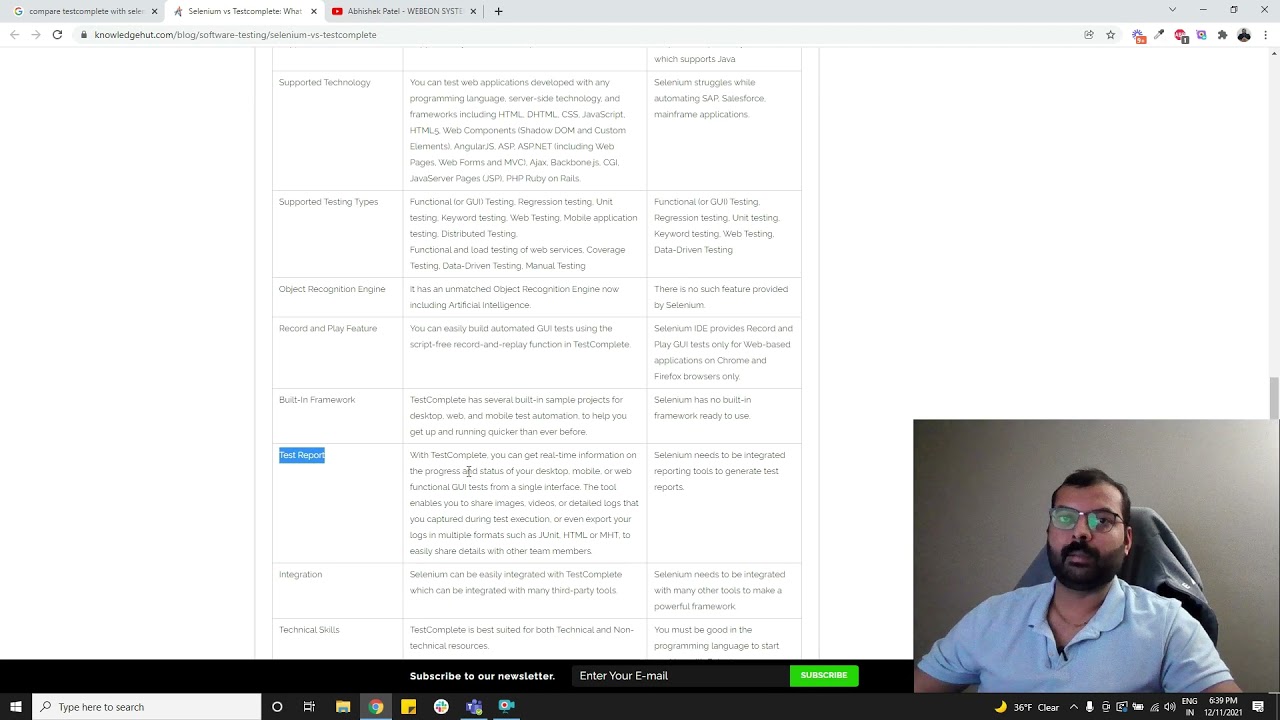
Task: Switch ENG IN input language
Action: (1190, 707)
